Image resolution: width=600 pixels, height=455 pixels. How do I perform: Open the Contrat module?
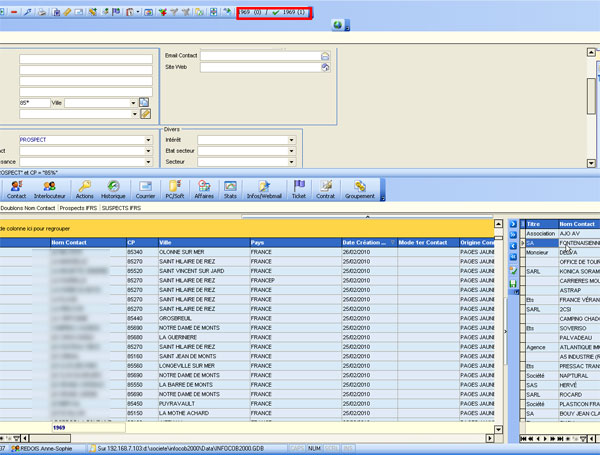(325, 189)
